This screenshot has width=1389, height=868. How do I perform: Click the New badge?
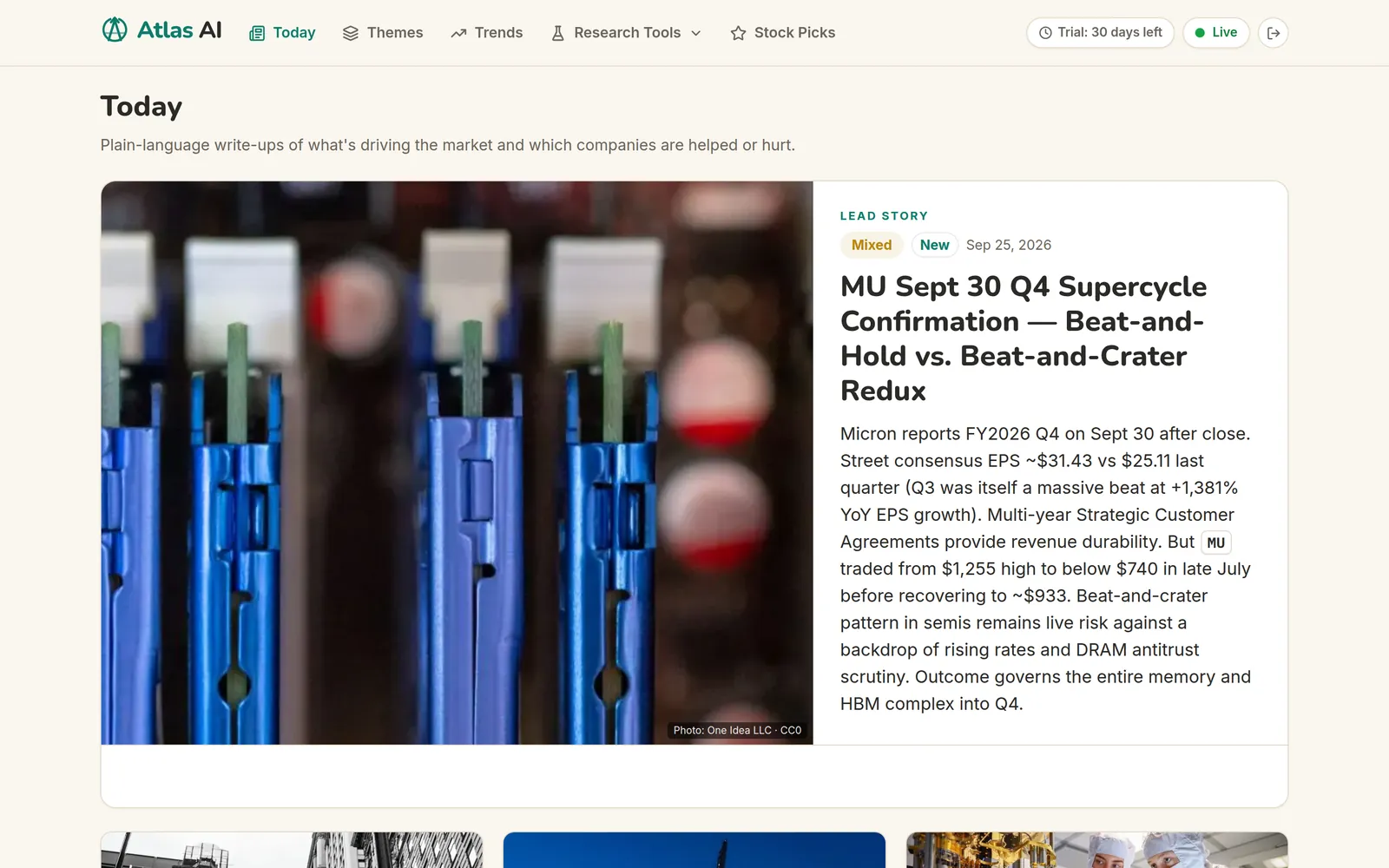coord(934,245)
